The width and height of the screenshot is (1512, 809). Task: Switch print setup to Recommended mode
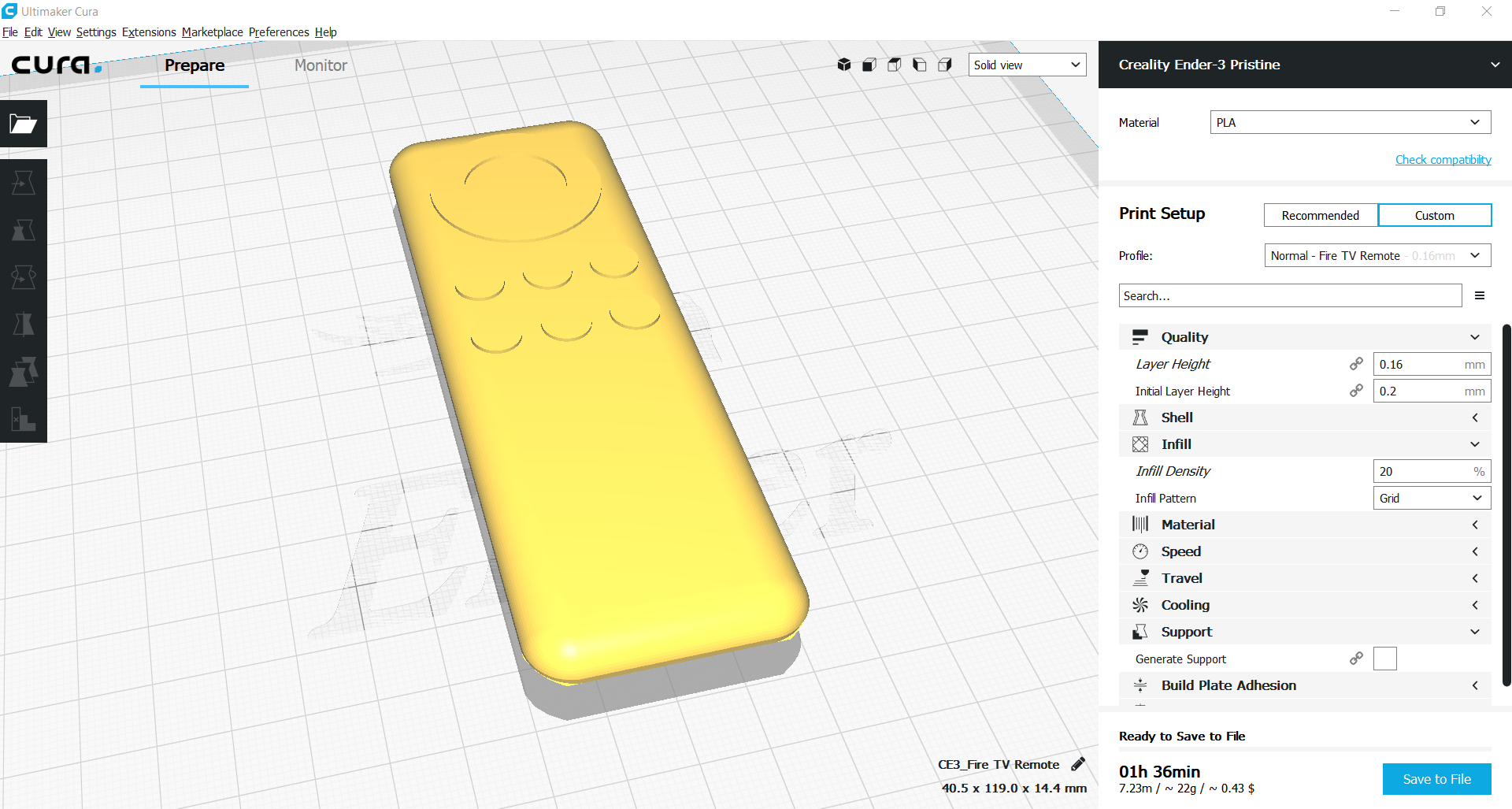tap(1321, 215)
